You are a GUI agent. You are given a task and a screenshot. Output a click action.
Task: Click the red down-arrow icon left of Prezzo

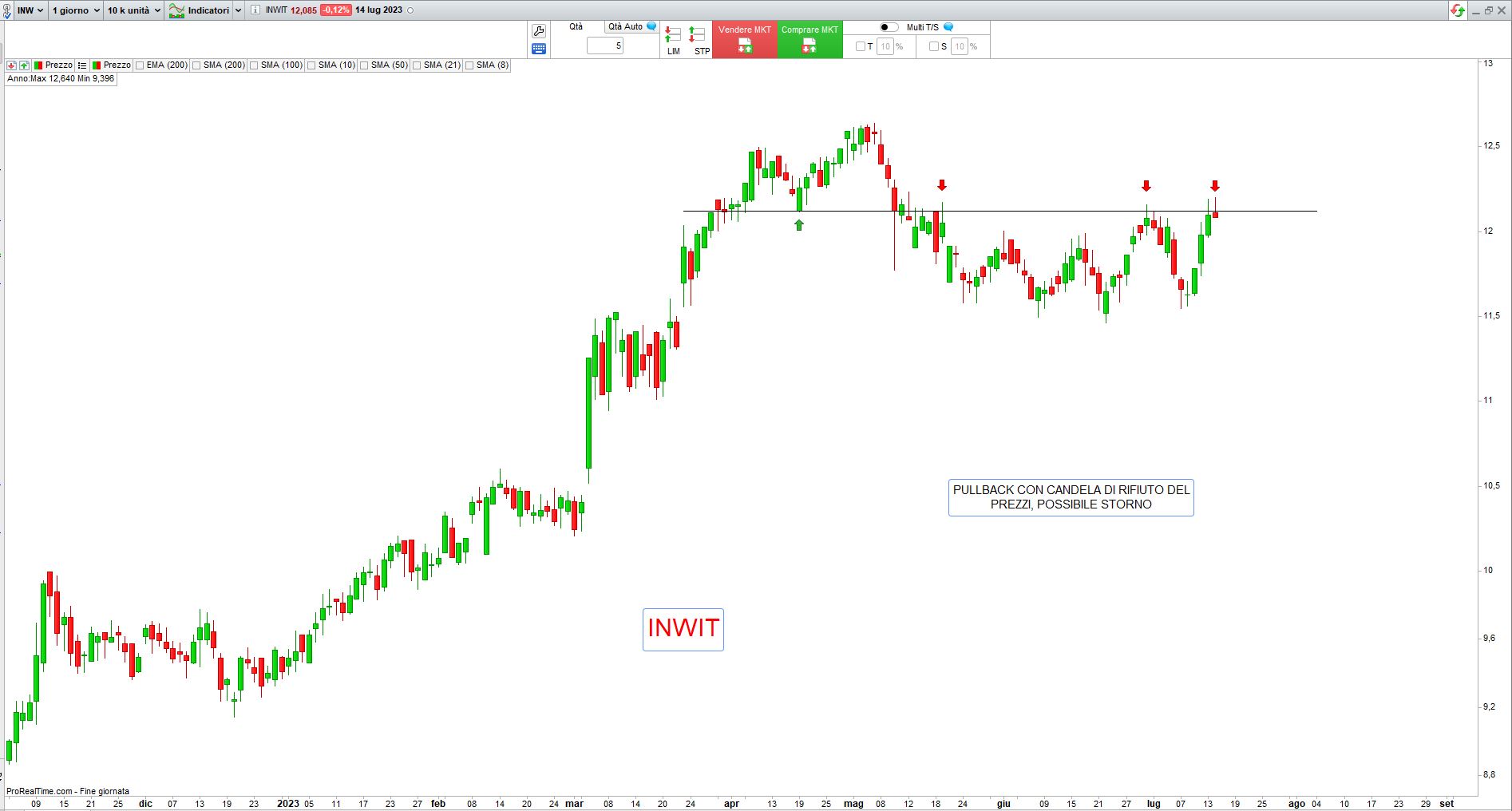coord(11,65)
